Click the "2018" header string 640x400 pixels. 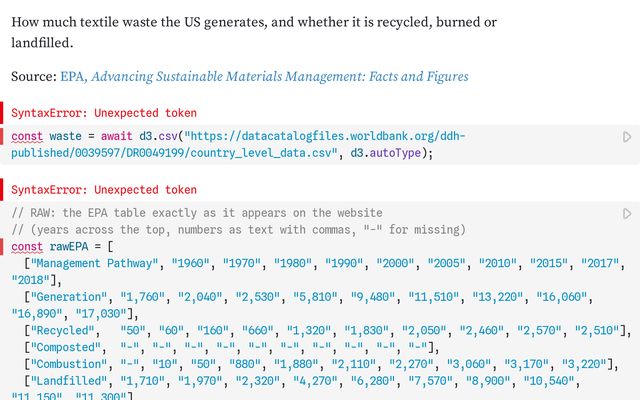[x=31, y=280]
